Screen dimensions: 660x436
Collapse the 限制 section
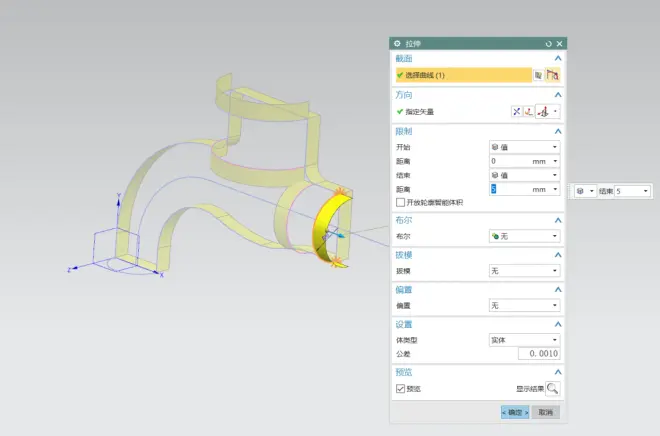pyautogui.click(x=558, y=131)
